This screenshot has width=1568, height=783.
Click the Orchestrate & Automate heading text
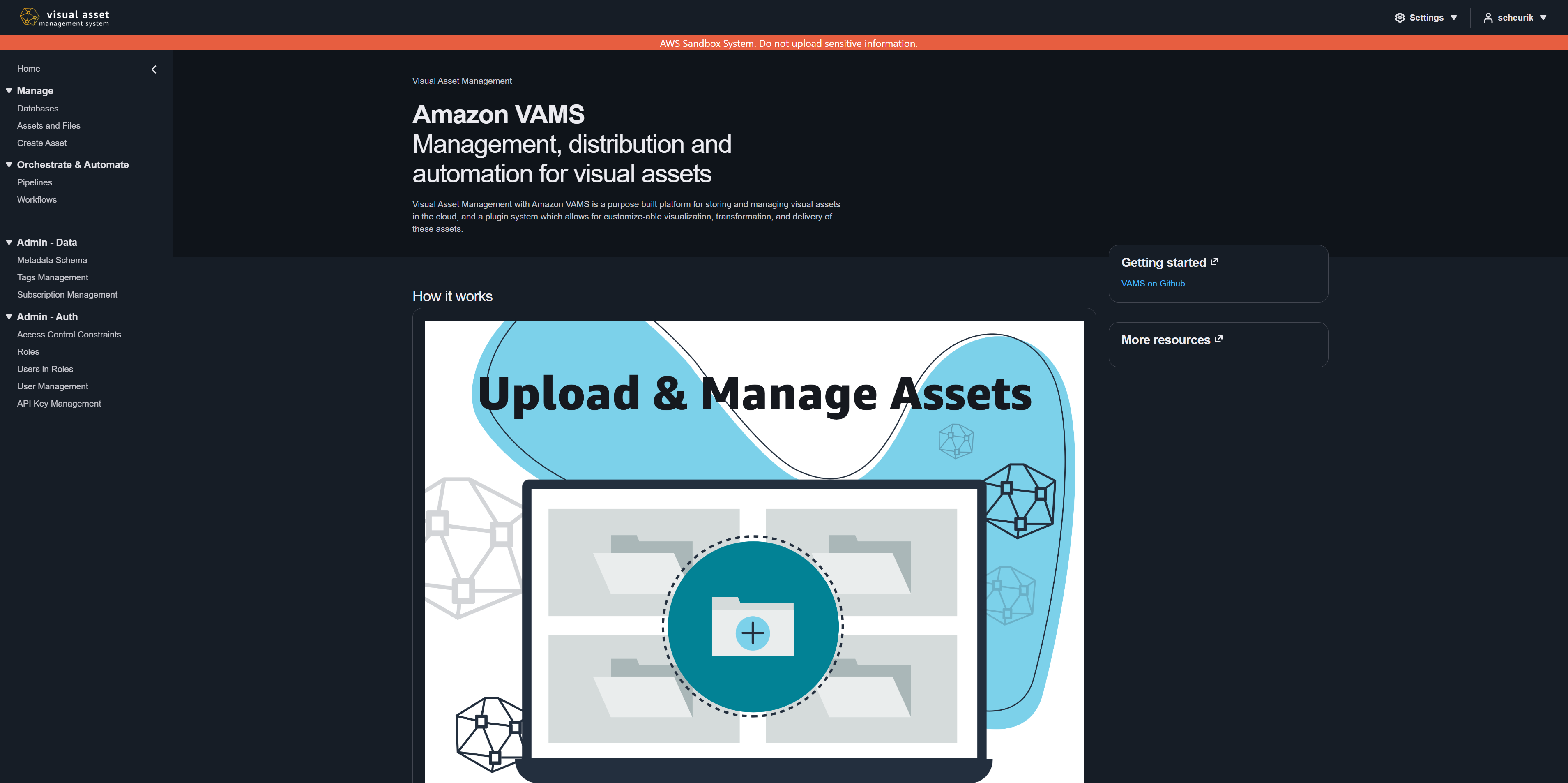[x=73, y=165]
